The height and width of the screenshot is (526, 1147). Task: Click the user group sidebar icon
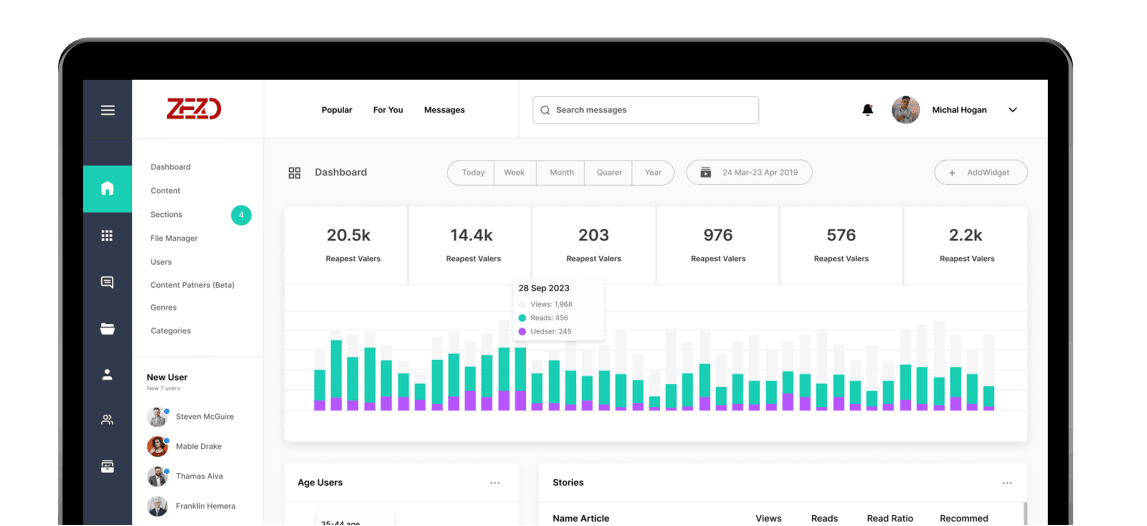(x=107, y=420)
